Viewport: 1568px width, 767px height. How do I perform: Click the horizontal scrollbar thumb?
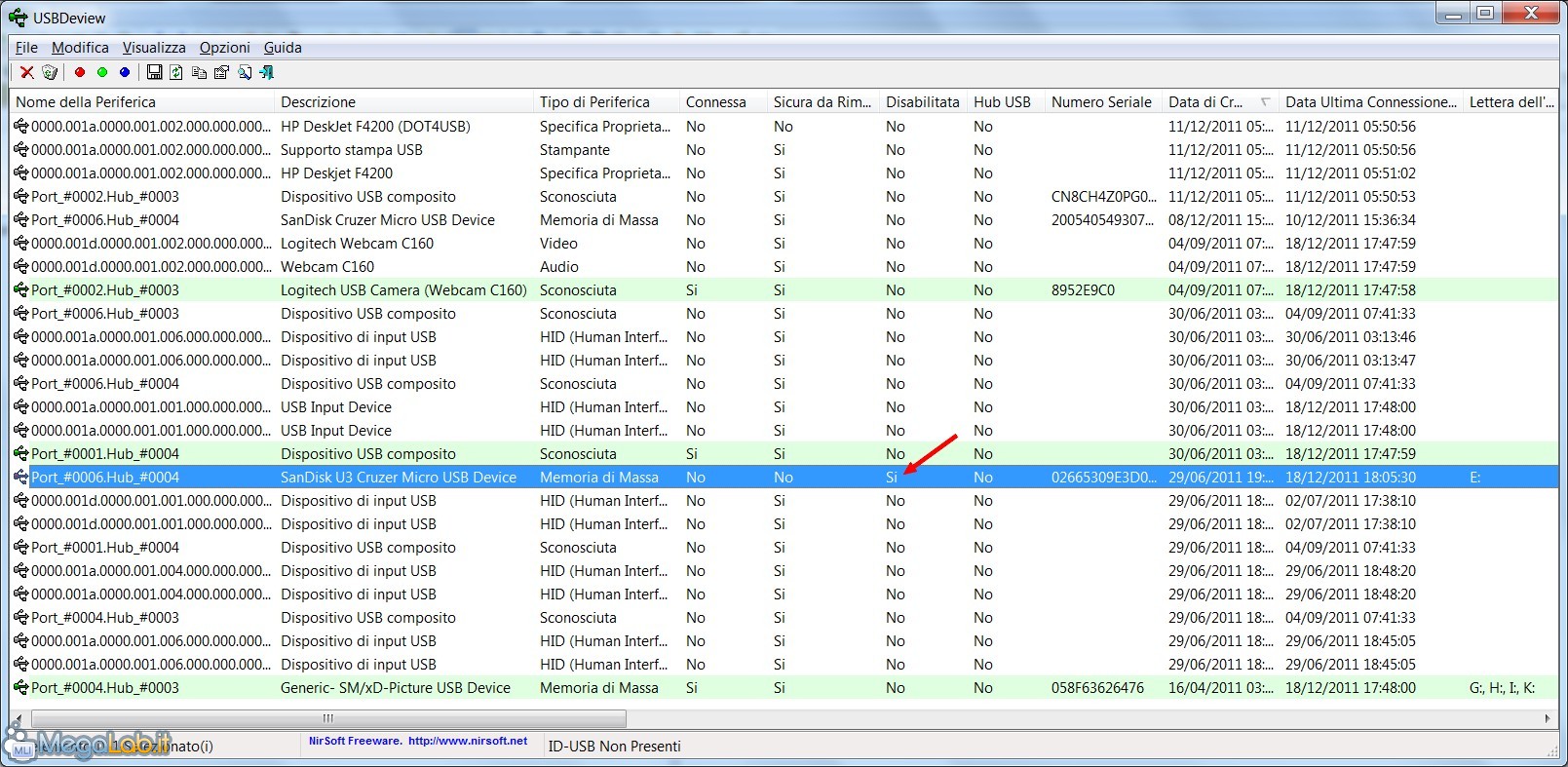(x=328, y=718)
